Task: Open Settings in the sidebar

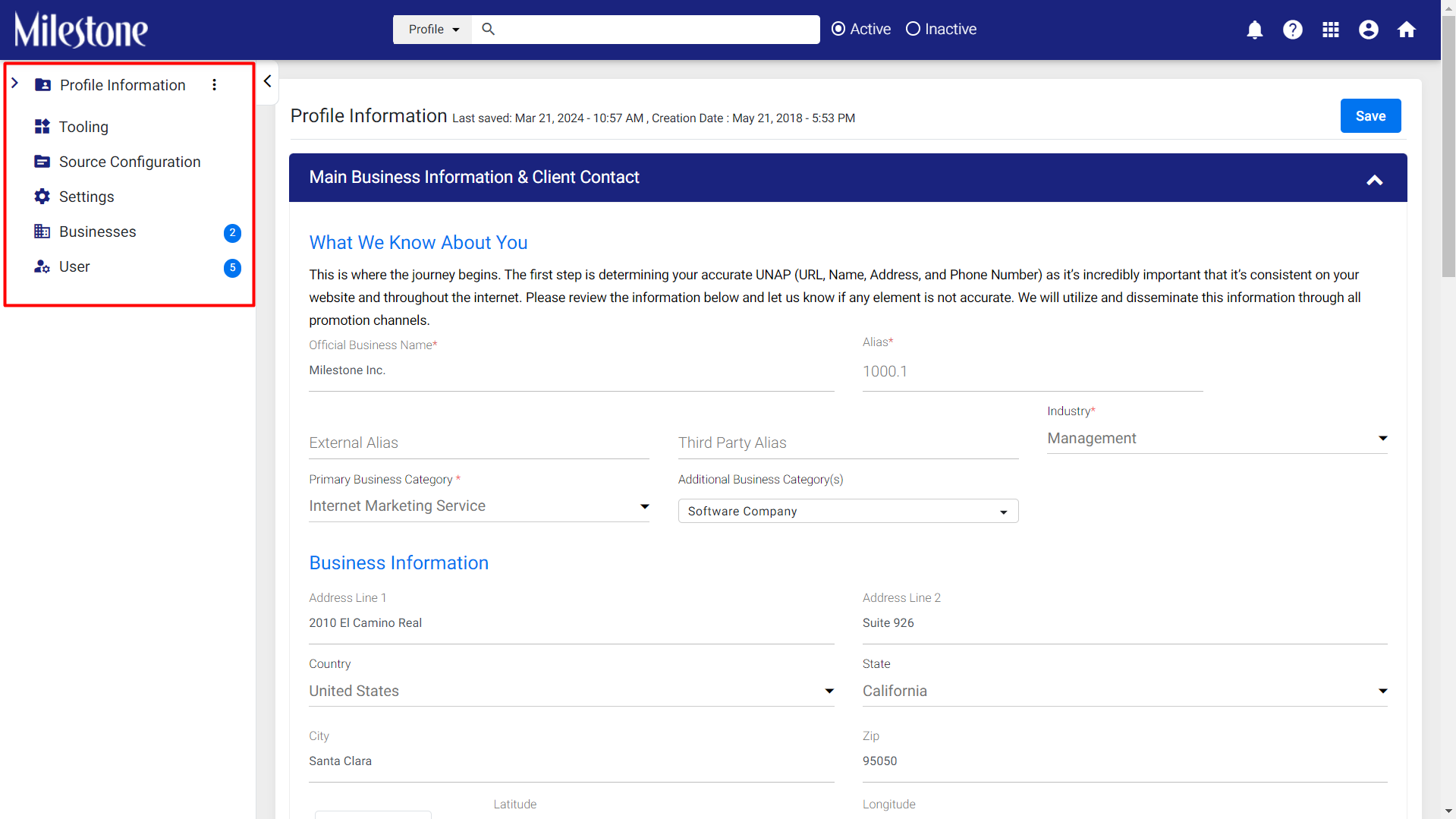Action: pyautogui.click(x=86, y=197)
